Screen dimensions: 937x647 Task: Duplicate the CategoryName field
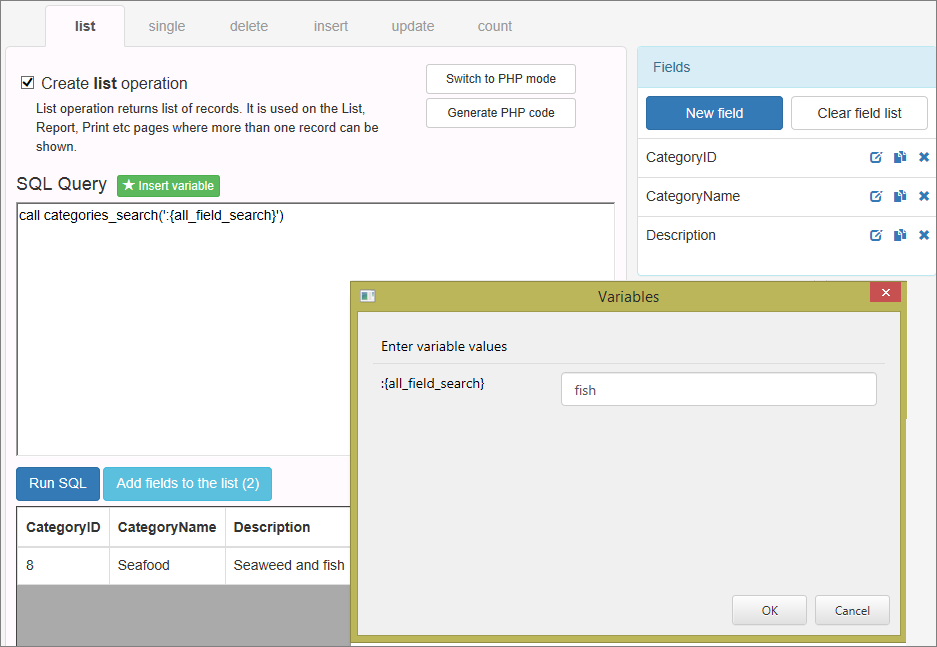click(x=899, y=196)
